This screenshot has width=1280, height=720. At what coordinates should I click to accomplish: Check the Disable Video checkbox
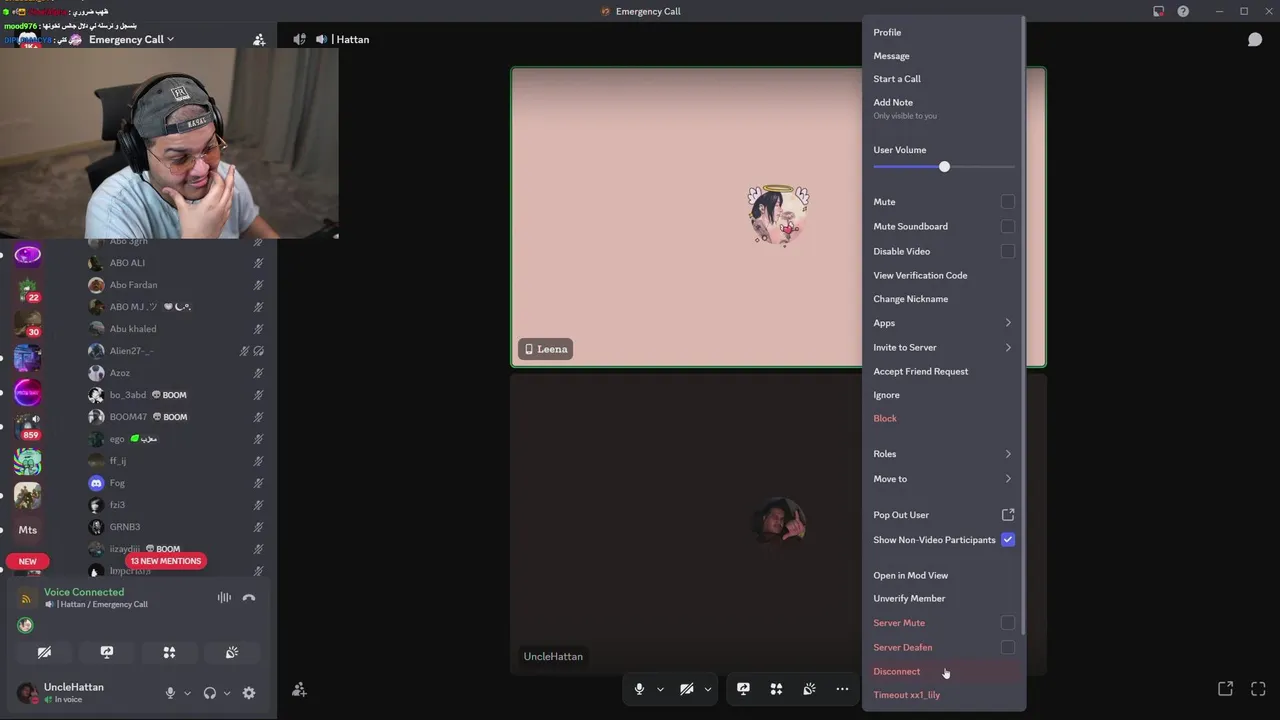(x=1008, y=251)
